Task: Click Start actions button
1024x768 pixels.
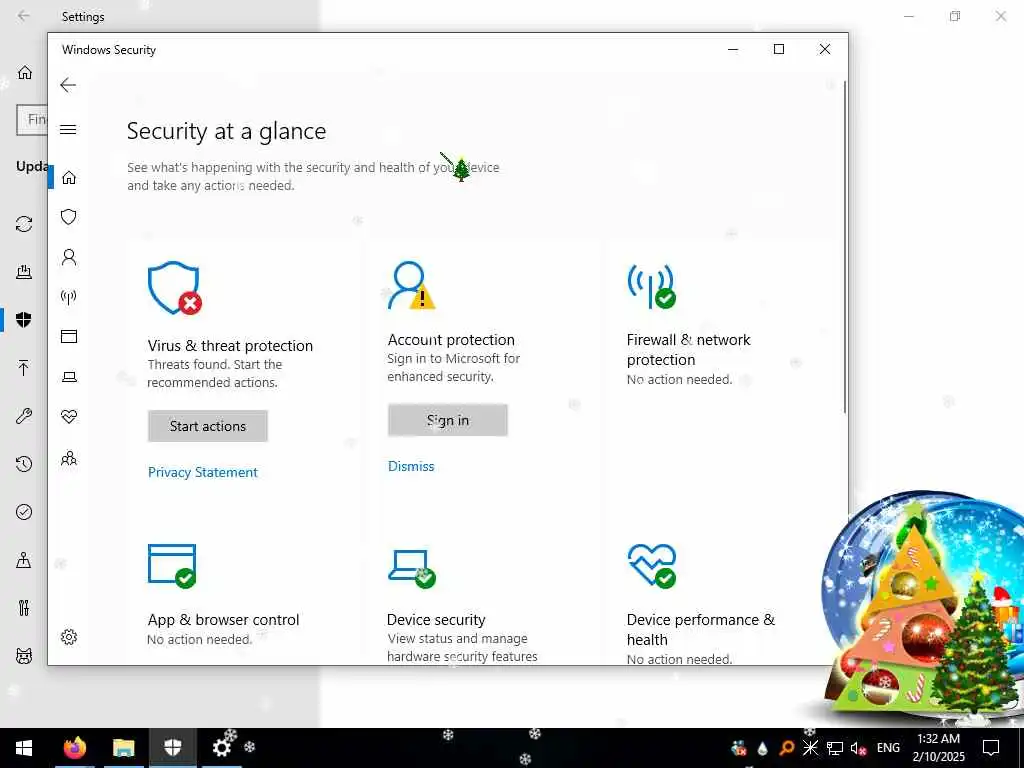Action: click(208, 426)
